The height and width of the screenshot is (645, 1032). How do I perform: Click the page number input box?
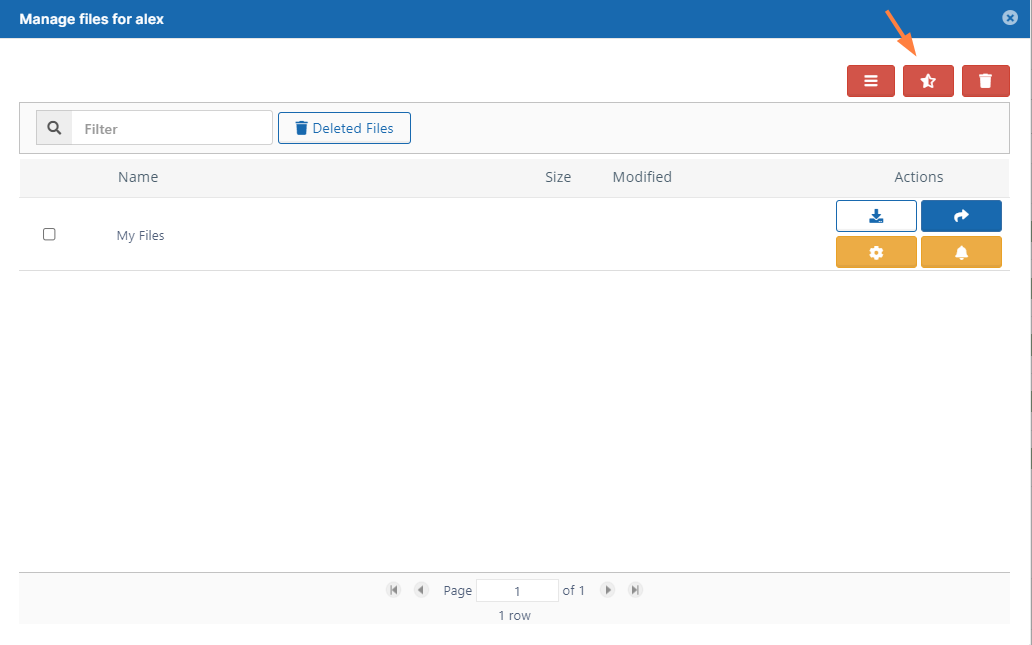(x=517, y=591)
